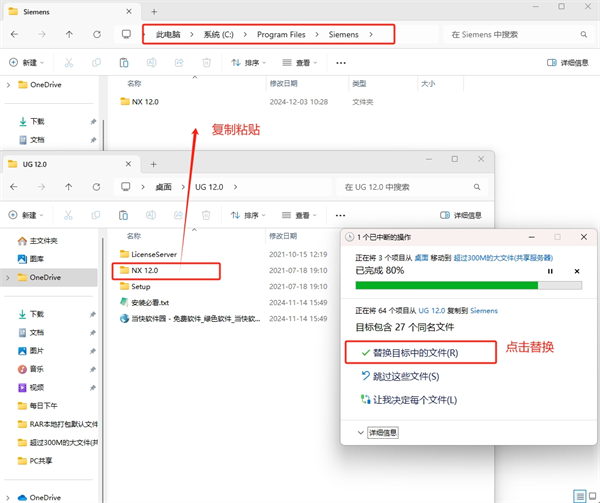
Task: Expand 详细信息 in the copy dialog
Action: pyautogui.click(x=378, y=432)
